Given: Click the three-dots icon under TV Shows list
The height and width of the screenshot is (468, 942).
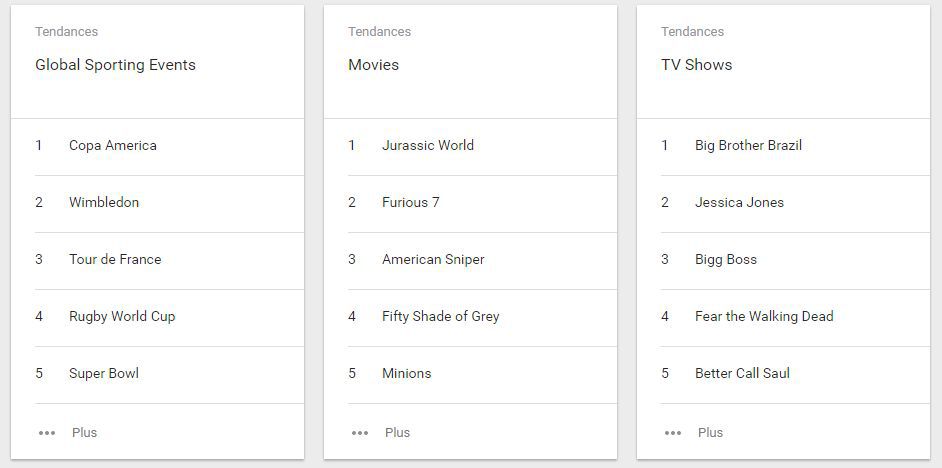Looking at the screenshot, I should (673, 433).
